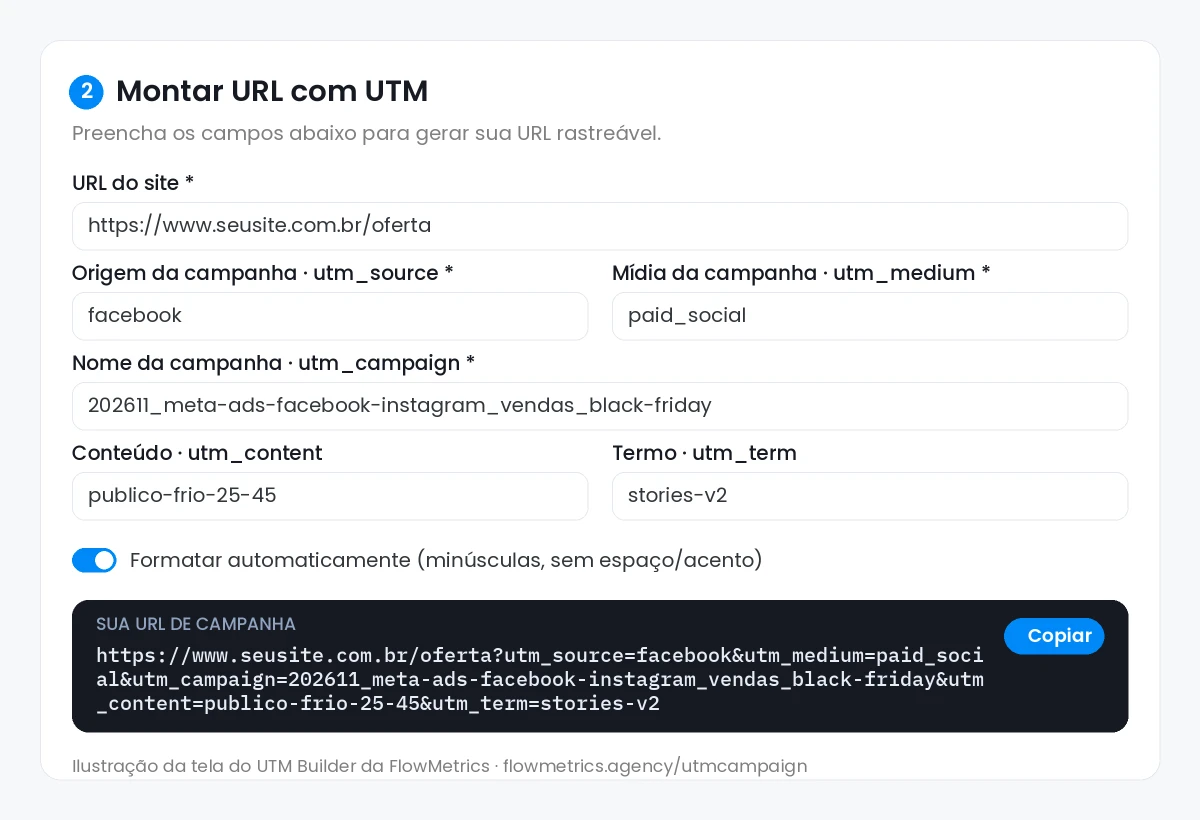Click the URL do site input field
1200x820 pixels.
[x=600, y=226]
